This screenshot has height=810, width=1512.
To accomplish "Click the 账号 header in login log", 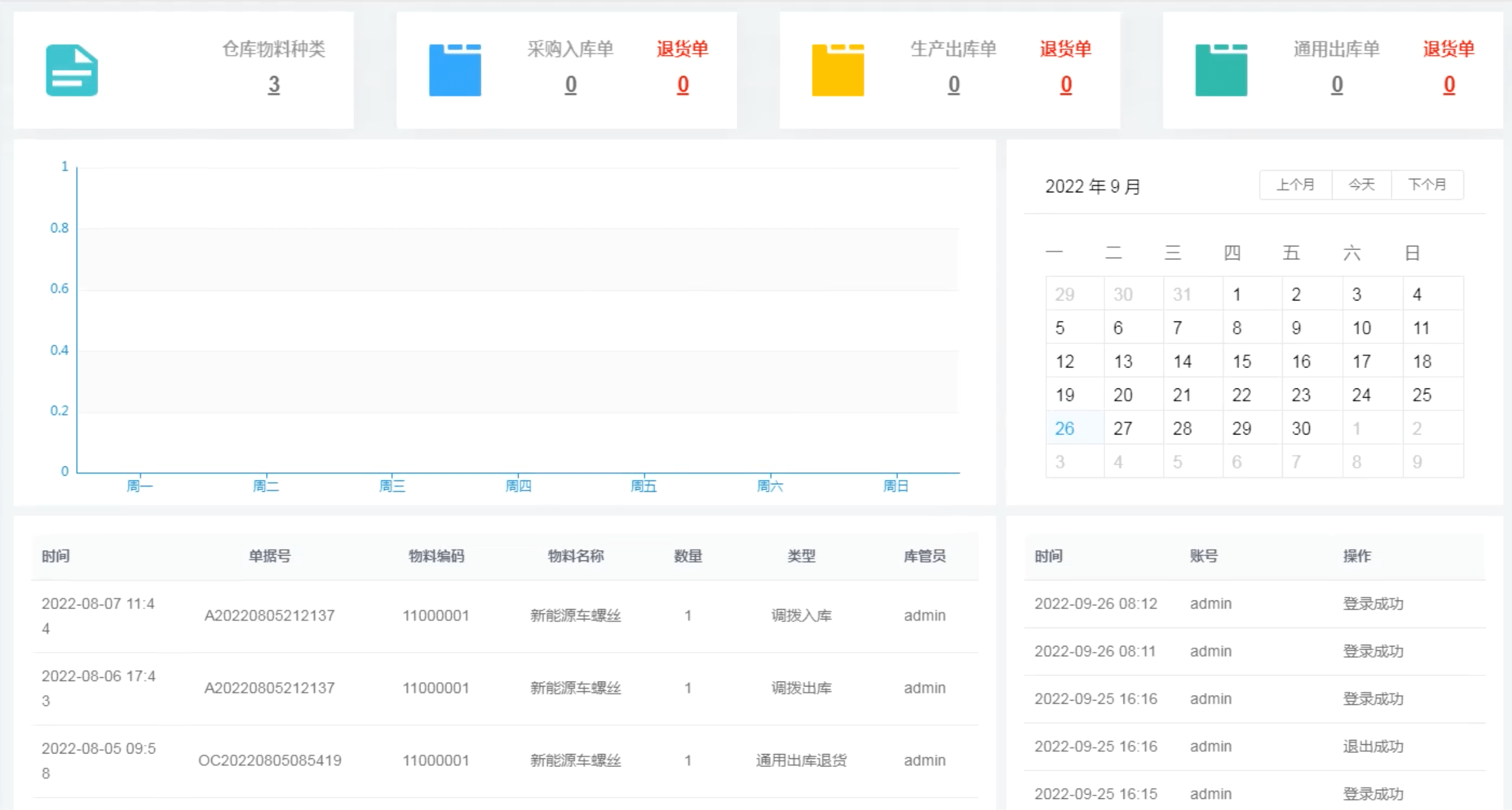I will [1204, 556].
